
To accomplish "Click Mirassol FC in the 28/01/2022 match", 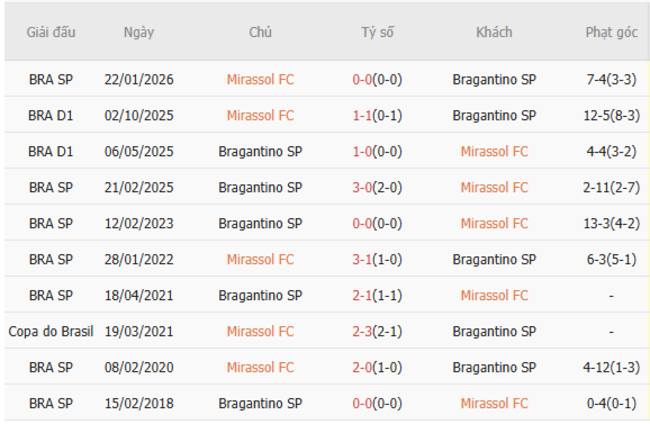I will coord(260,259).
